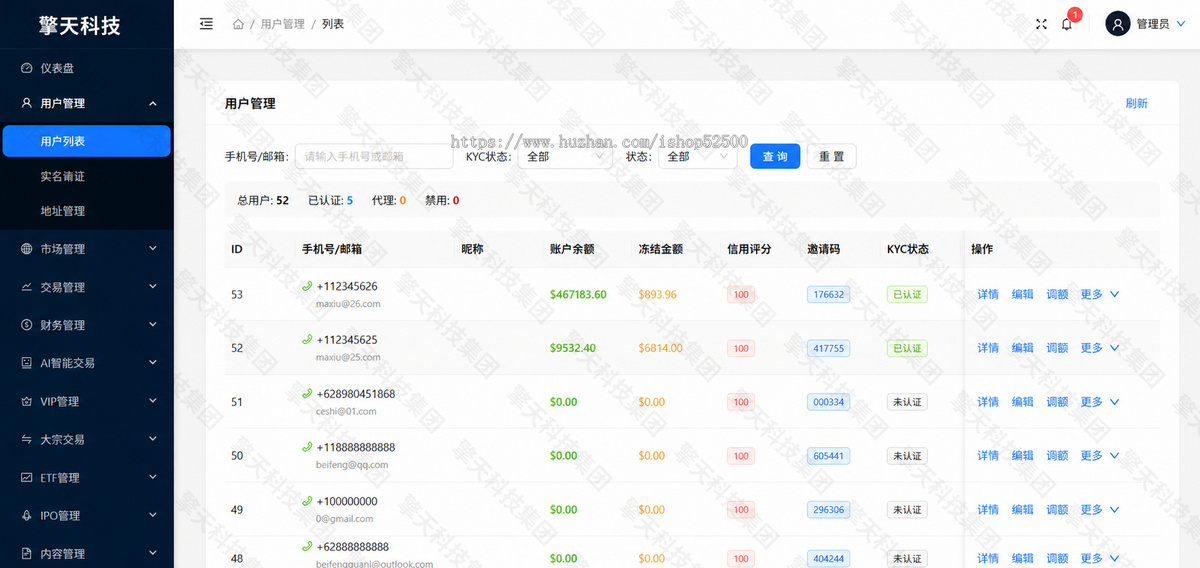The image size is (1200, 568).
Task: Open the KYC状态 filter dropdown
Action: pos(564,156)
